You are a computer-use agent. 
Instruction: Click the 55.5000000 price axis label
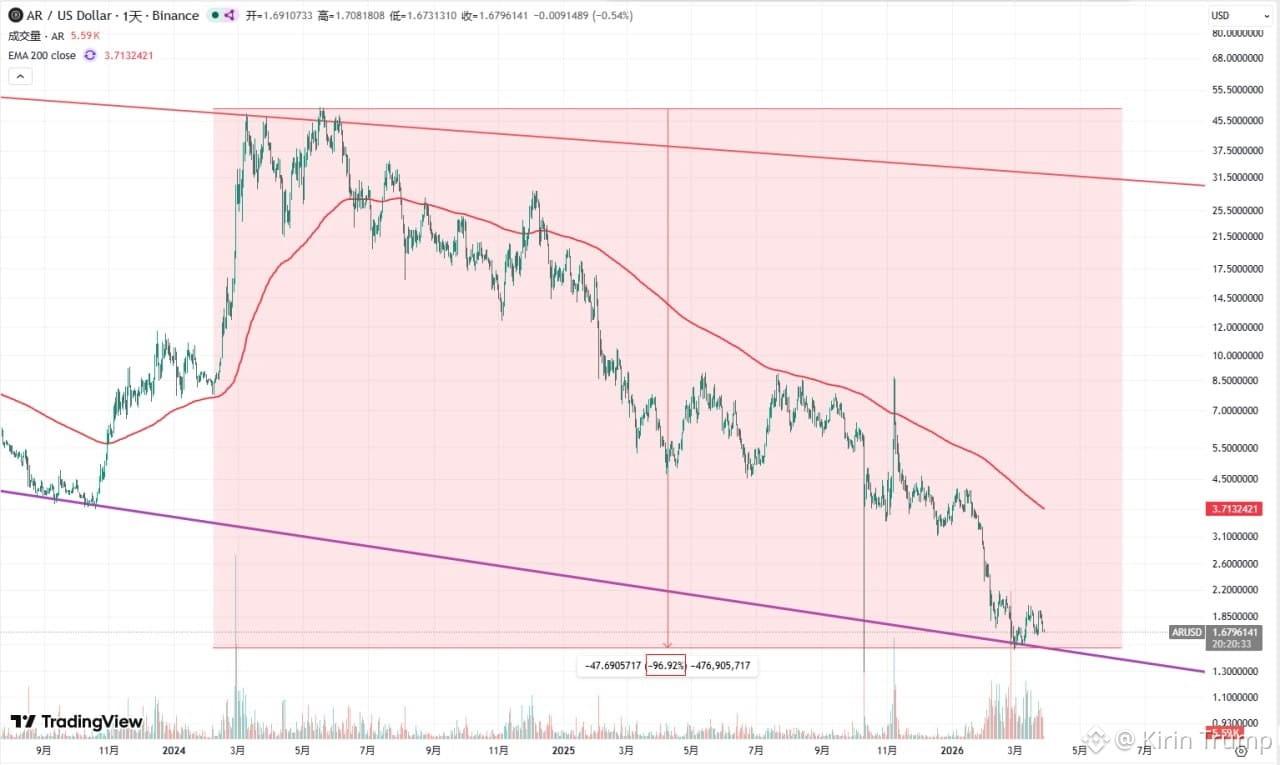tap(1239, 90)
